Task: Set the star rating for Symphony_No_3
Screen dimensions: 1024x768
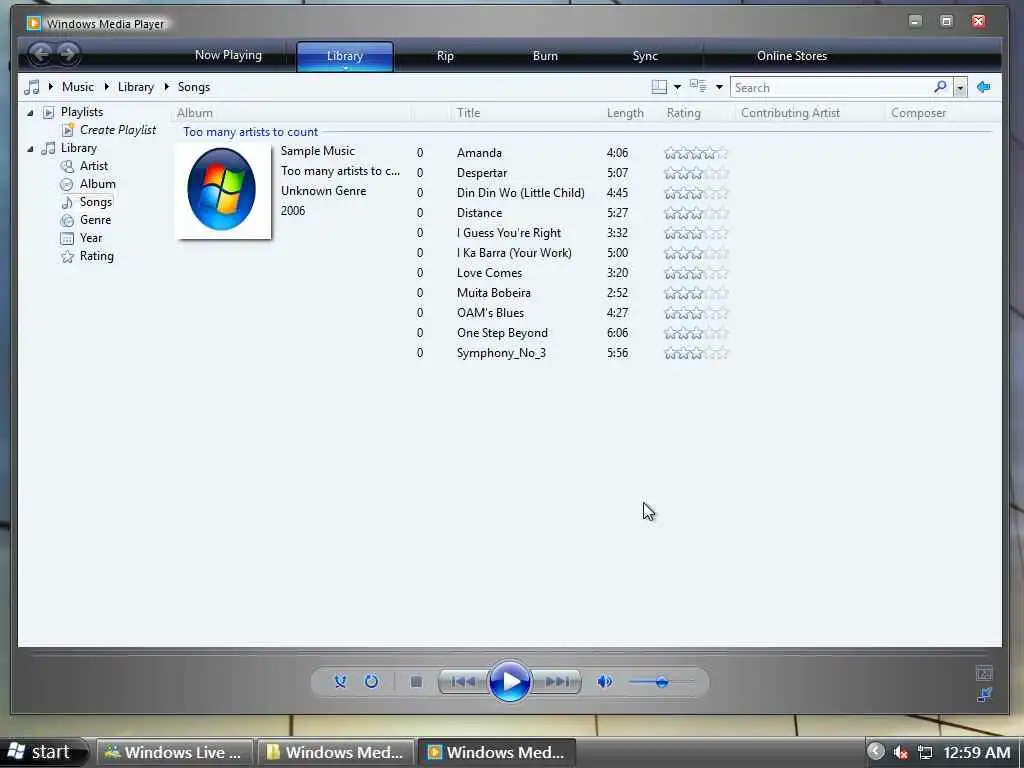Action: [696, 353]
